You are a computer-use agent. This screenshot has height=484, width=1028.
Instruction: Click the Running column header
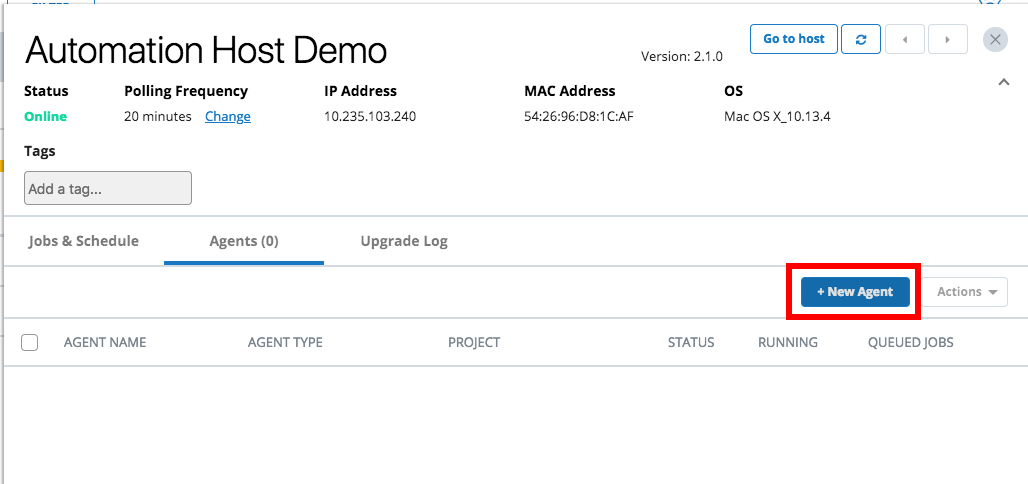(x=788, y=343)
